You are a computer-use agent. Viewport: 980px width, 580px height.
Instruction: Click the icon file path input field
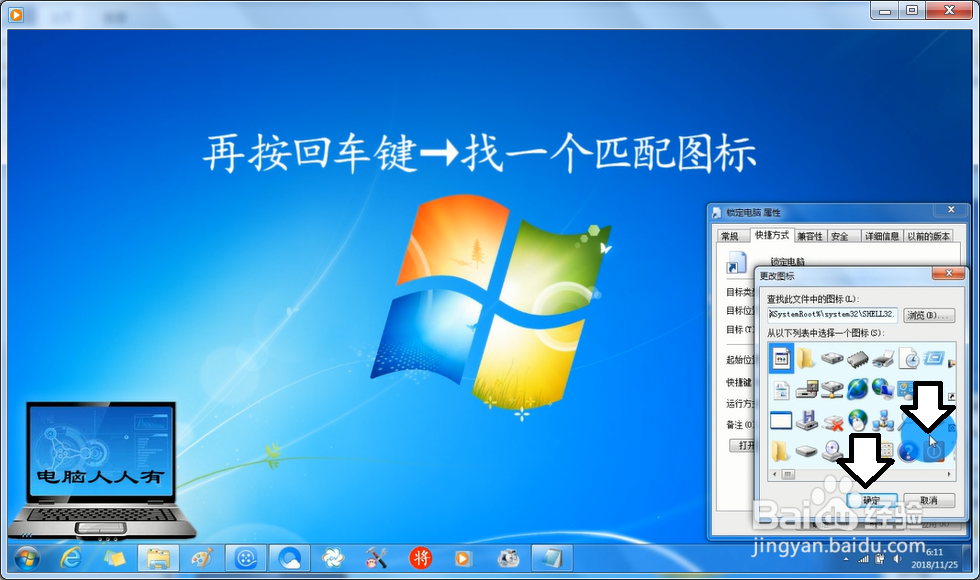tap(833, 314)
